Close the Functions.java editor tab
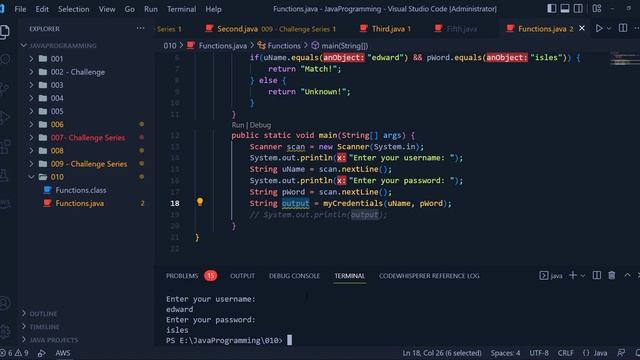This screenshot has width=640, height=360. [582, 28]
